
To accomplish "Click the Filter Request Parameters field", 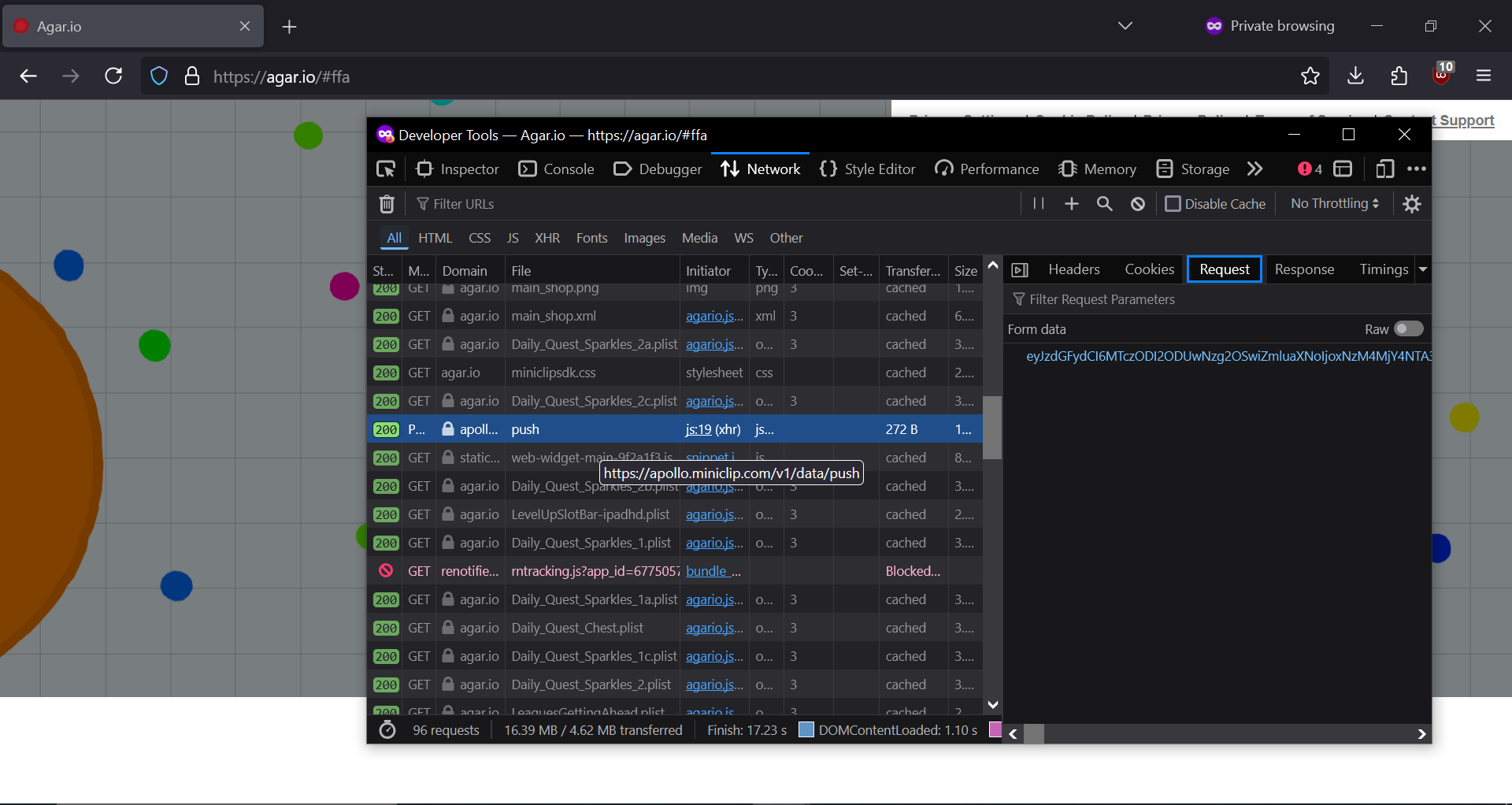I will point(1218,299).
